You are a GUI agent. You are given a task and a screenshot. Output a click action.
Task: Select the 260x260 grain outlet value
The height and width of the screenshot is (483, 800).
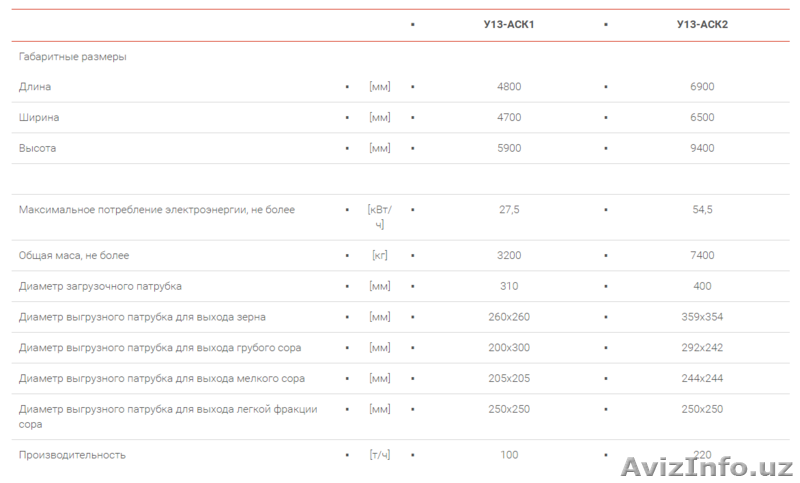point(508,317)
